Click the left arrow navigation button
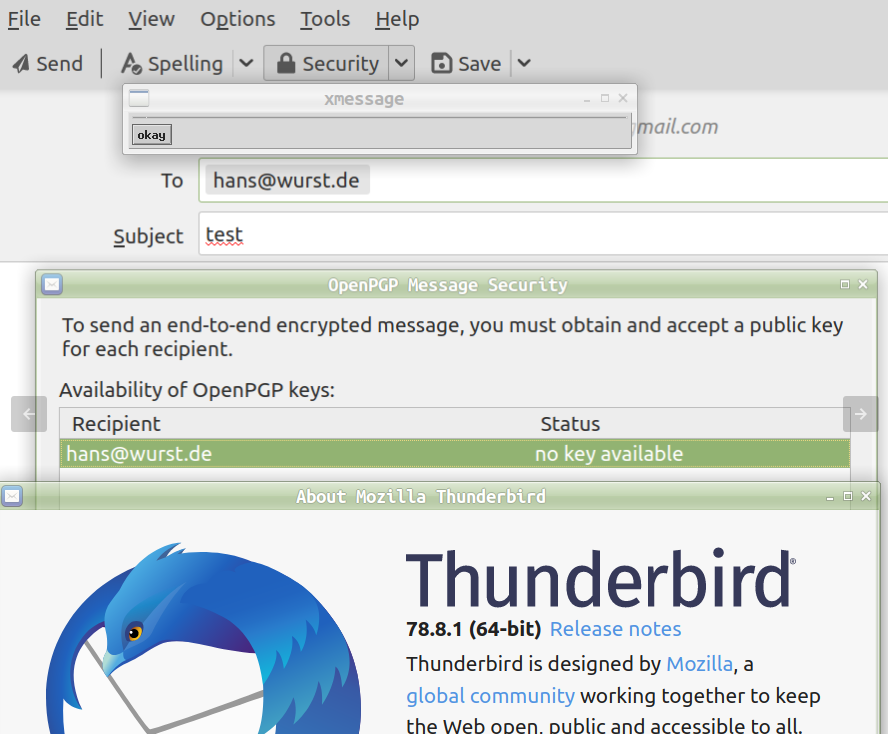 [x=29, y=414]
